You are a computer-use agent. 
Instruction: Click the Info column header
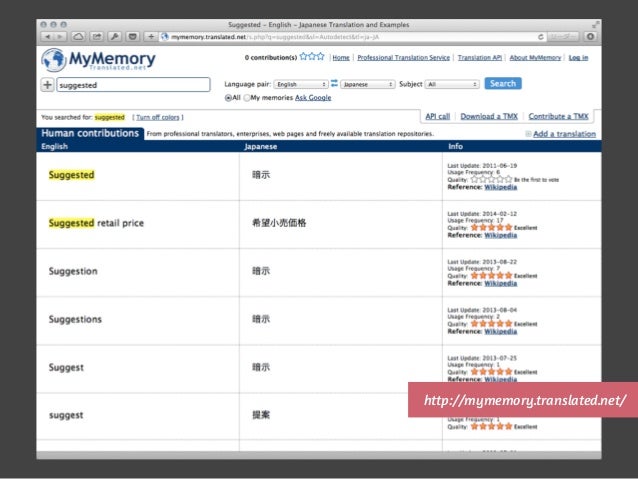[455, 147]
